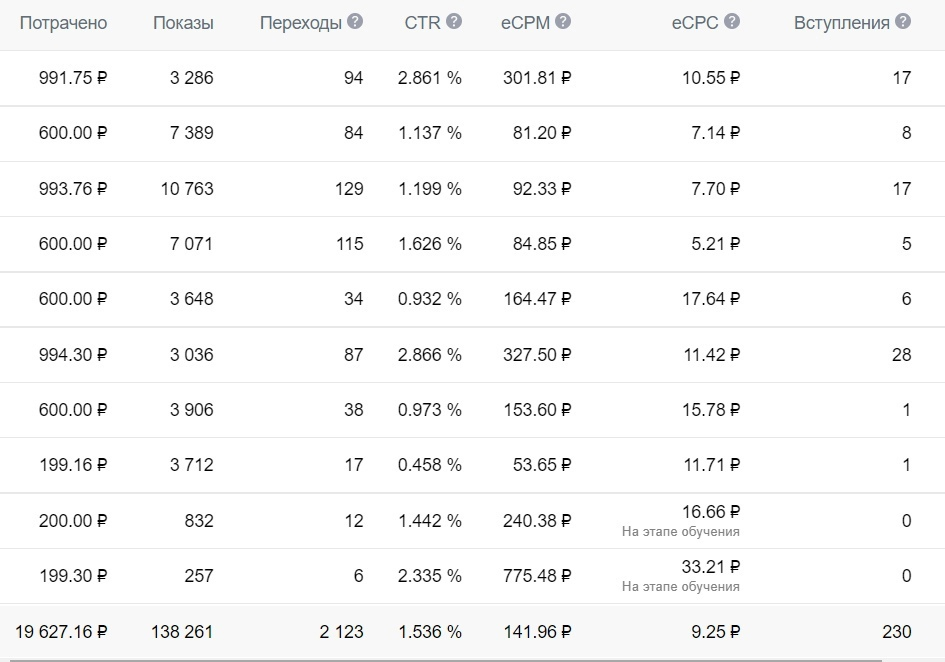Select clicks value 129
Screen dimensions: 945x662
pyautogui.click(x=350, y=189)
